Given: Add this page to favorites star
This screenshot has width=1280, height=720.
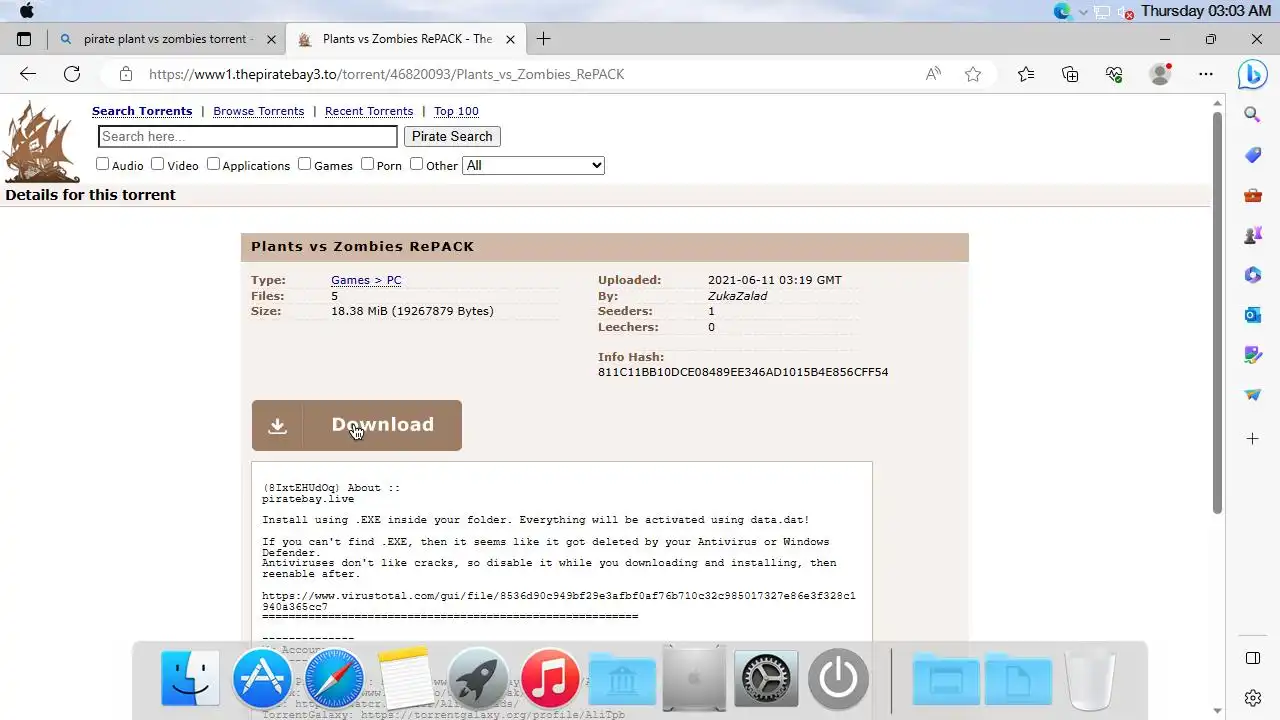Looking at the screenshot, I should [973, 74].
